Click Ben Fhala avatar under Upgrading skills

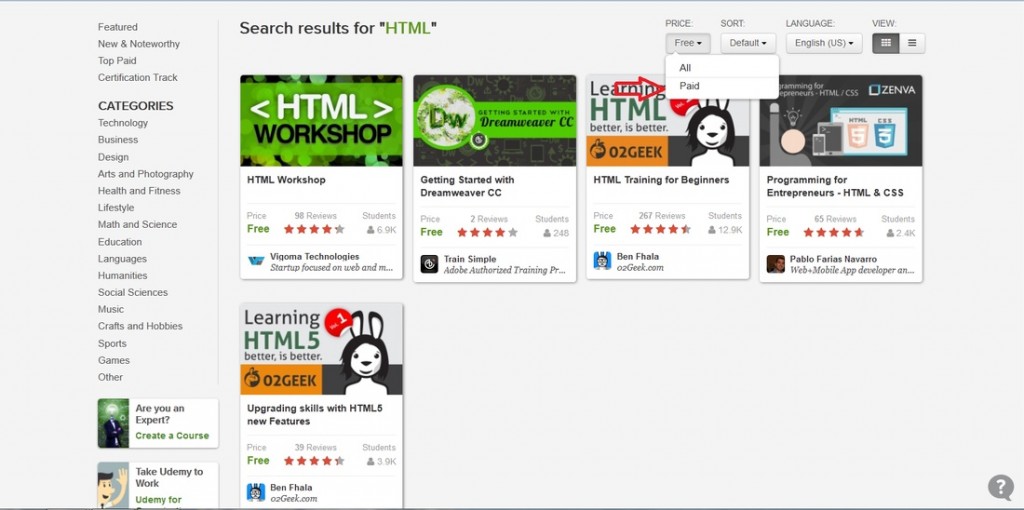(256, 492)
